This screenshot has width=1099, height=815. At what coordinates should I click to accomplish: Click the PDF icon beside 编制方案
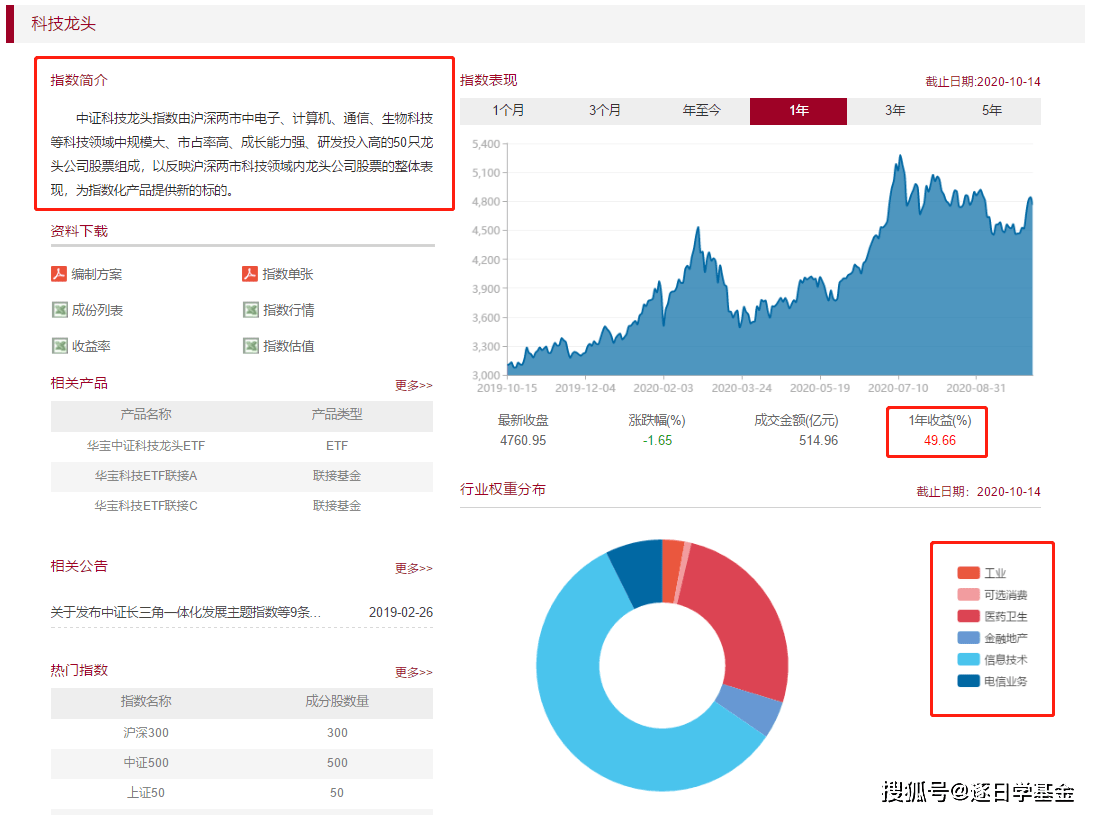click(x=59, y=274)
